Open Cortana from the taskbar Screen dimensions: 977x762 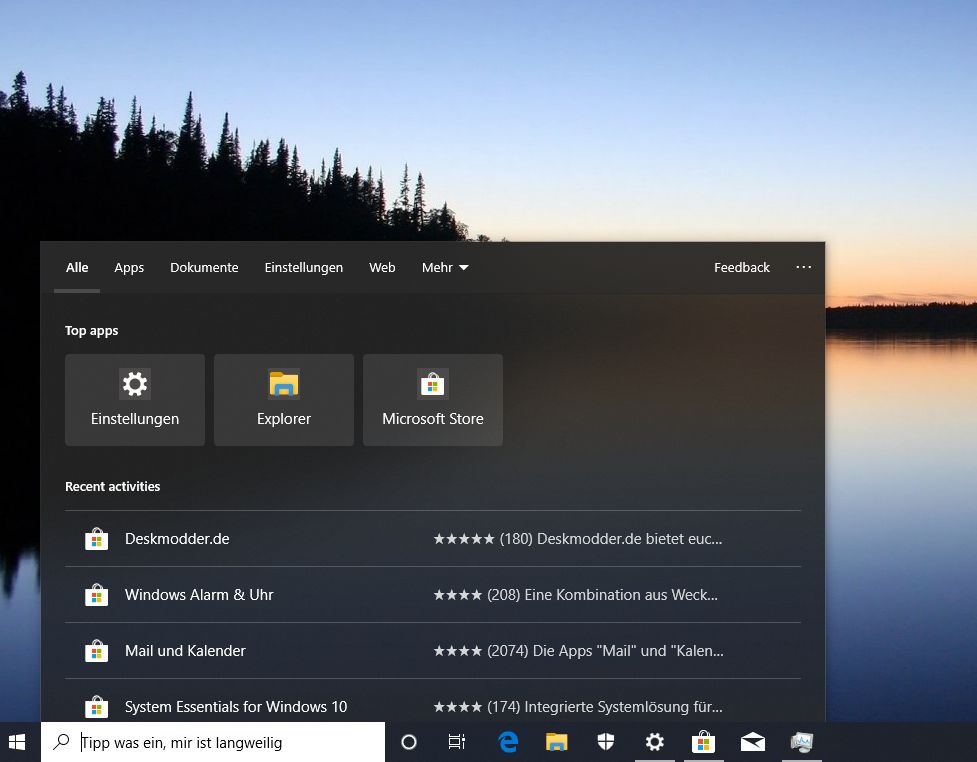pos(409,742)
